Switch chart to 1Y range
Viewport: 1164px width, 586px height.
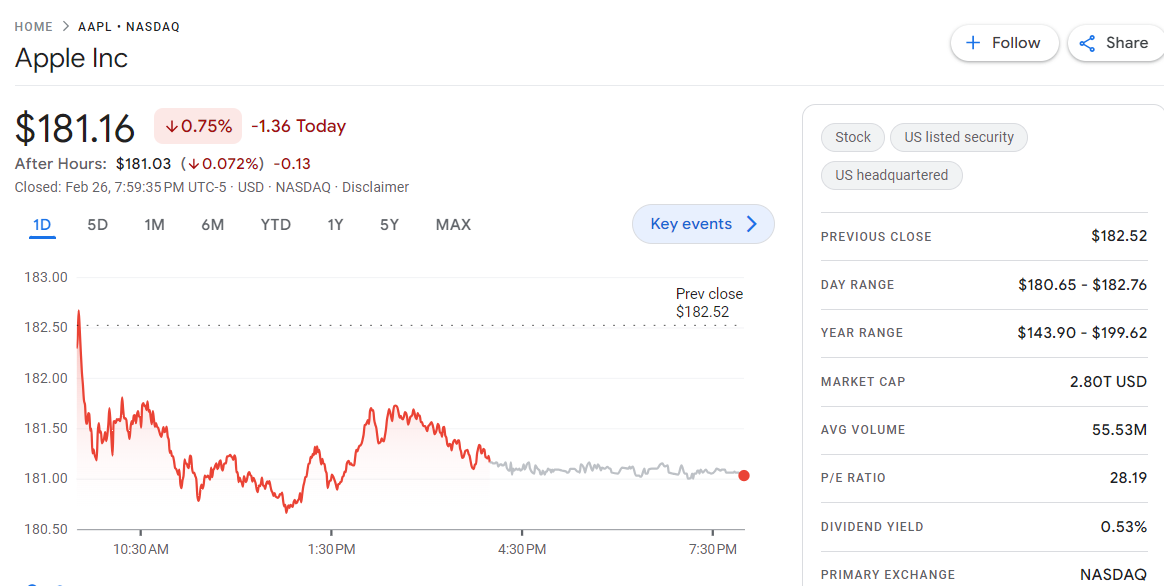pyautogui.click(x=336, y=224)
